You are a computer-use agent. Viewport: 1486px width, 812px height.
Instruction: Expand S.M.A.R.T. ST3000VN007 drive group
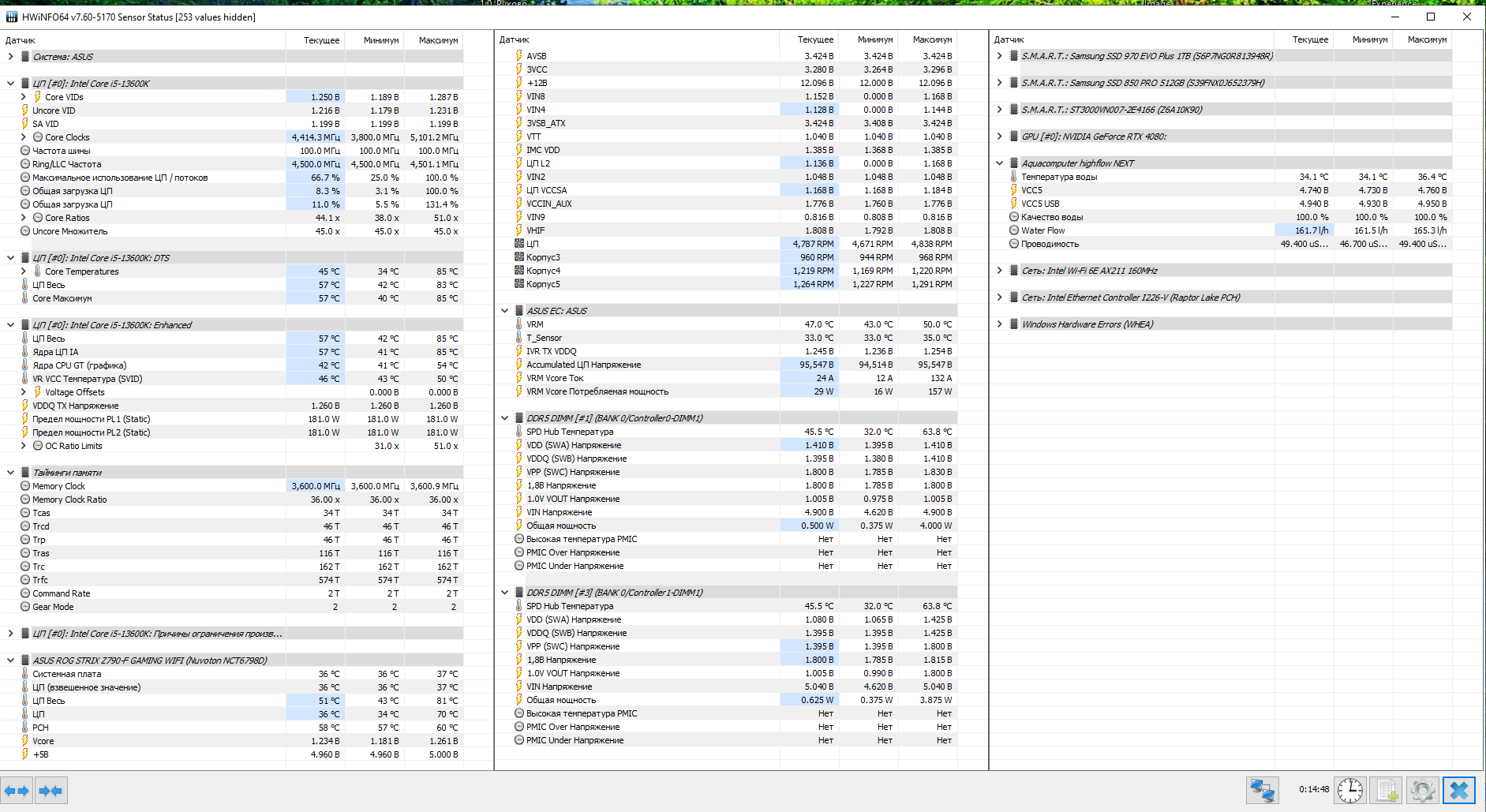pyautogui.click(x=1000, y=110)
